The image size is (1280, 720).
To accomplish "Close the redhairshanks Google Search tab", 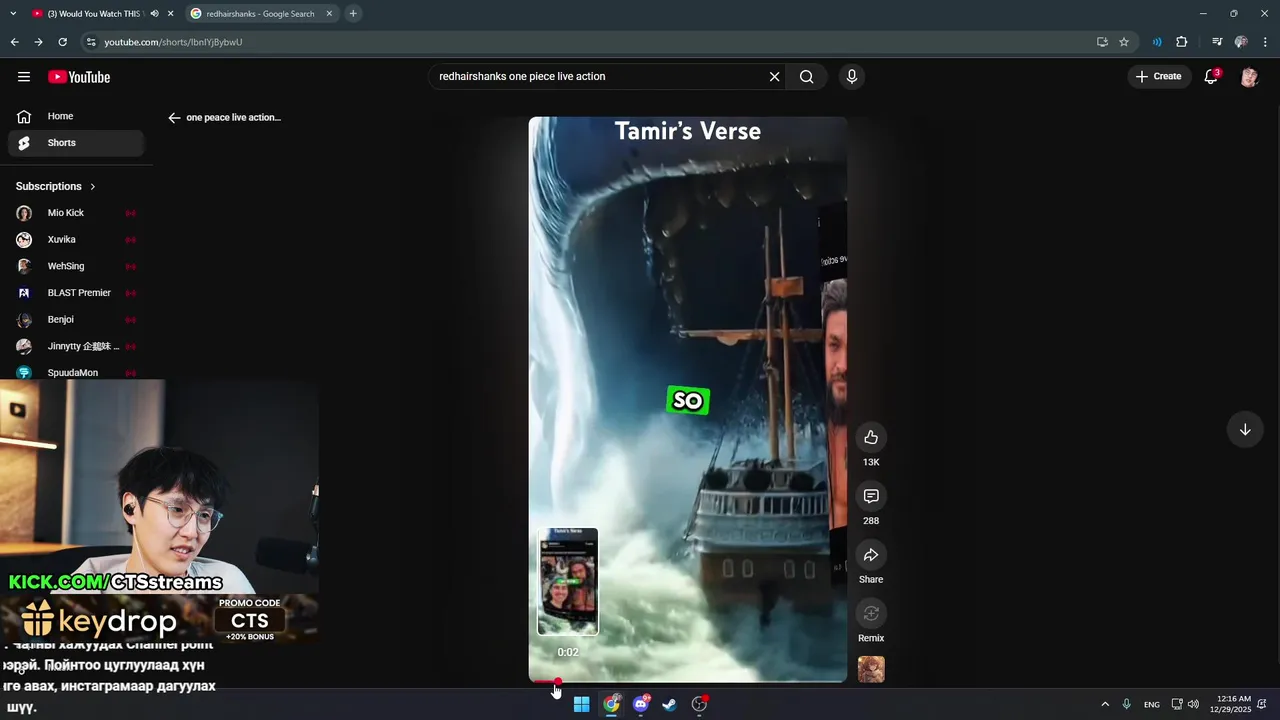I will pos(329,14).
